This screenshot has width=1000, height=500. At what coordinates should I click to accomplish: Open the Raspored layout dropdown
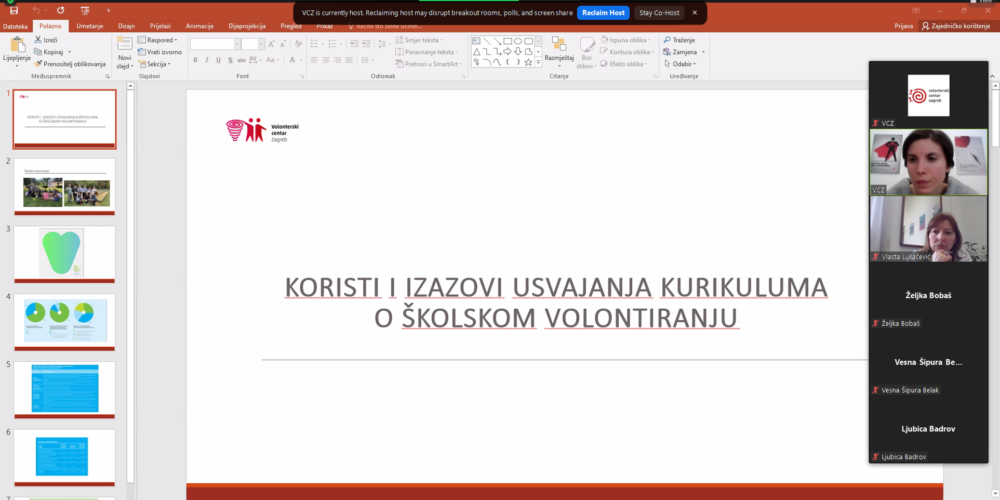[160, 40]
